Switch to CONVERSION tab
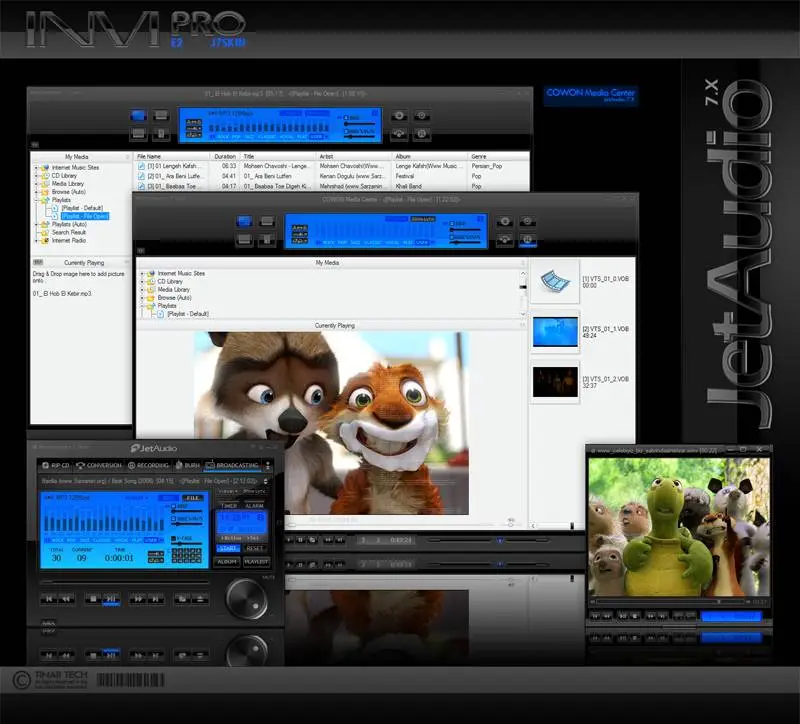The image size is (800, 724). tap(99, 465)
